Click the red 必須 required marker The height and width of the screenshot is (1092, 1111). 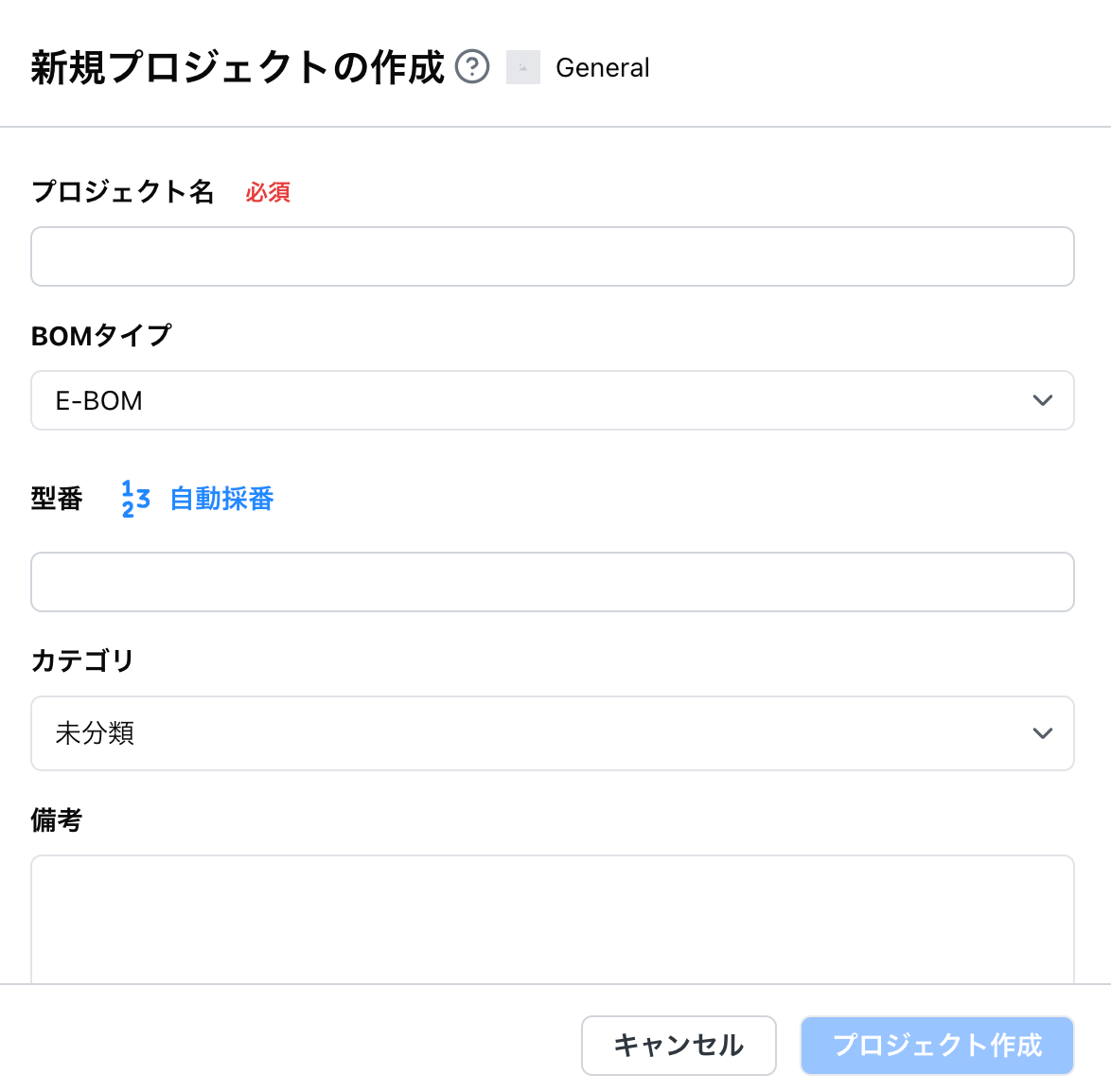click(x=268, y=192)
